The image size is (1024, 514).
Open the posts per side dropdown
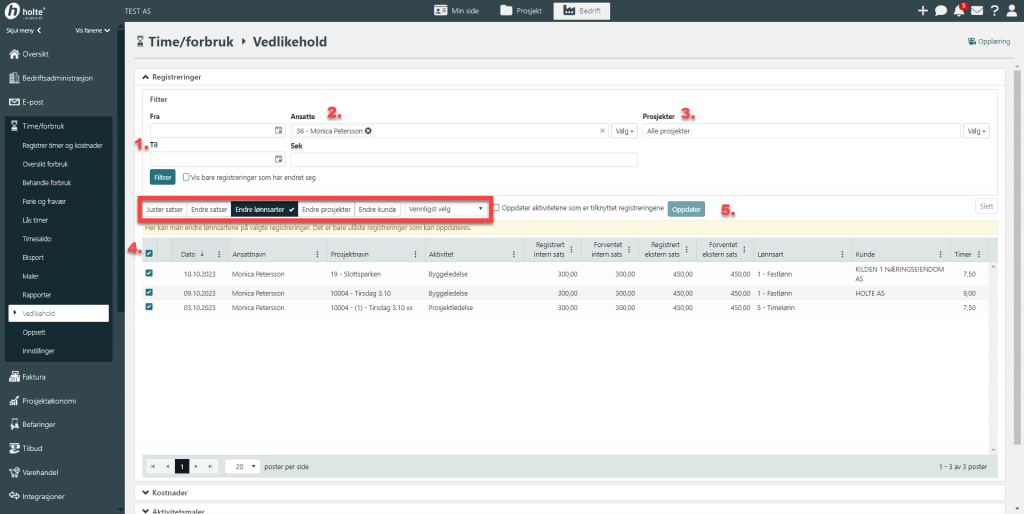(242, 466)
